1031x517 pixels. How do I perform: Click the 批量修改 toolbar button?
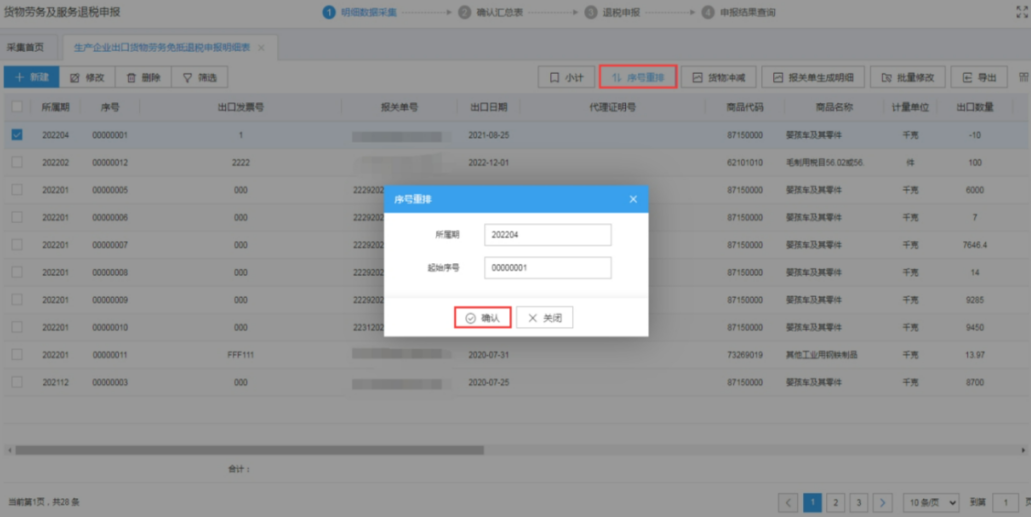pyautogui.click(x=907, y=77)
